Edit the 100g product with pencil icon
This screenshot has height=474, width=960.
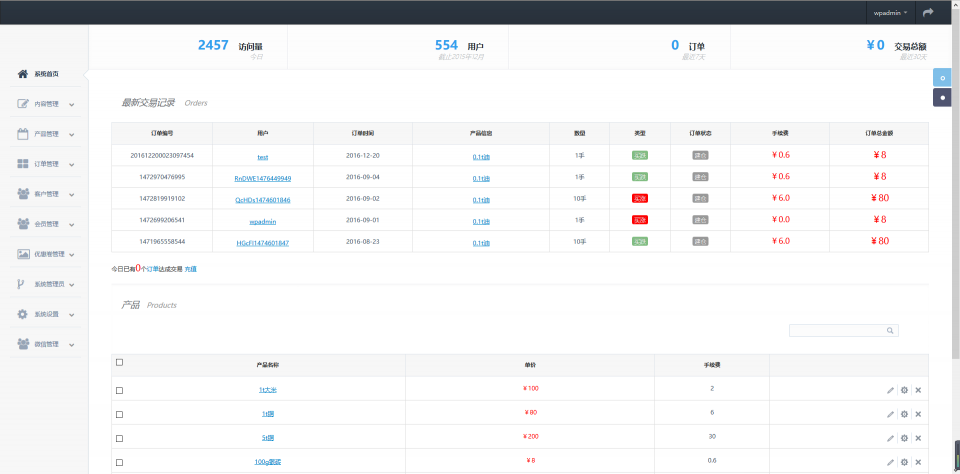tap(890, 462)
